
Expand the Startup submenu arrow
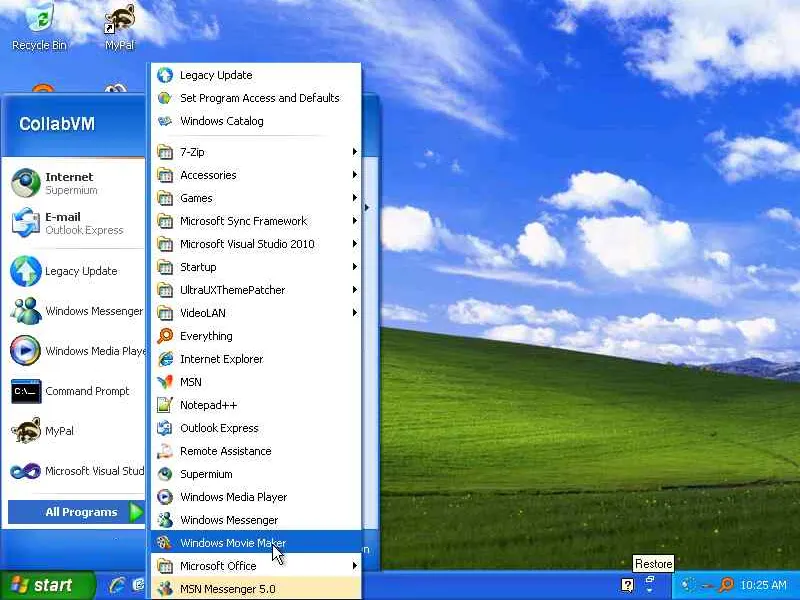point(354,267)
